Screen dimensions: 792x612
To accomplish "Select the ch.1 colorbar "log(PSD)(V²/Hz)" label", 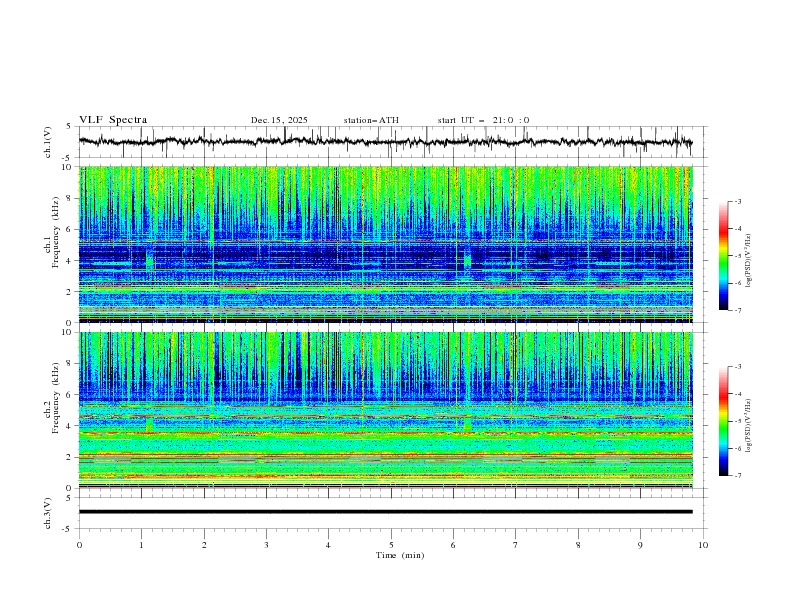I will (x=748, y=261).
